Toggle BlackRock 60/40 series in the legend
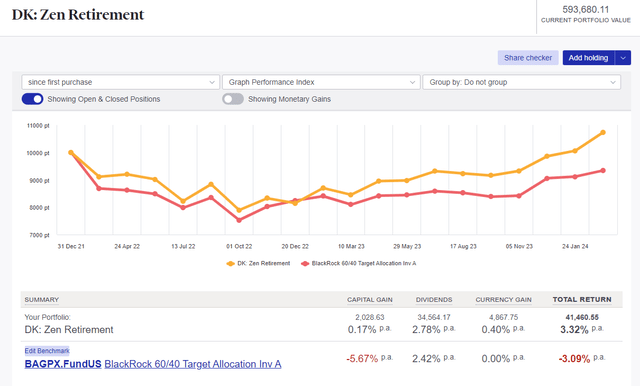 coord(359,264)
